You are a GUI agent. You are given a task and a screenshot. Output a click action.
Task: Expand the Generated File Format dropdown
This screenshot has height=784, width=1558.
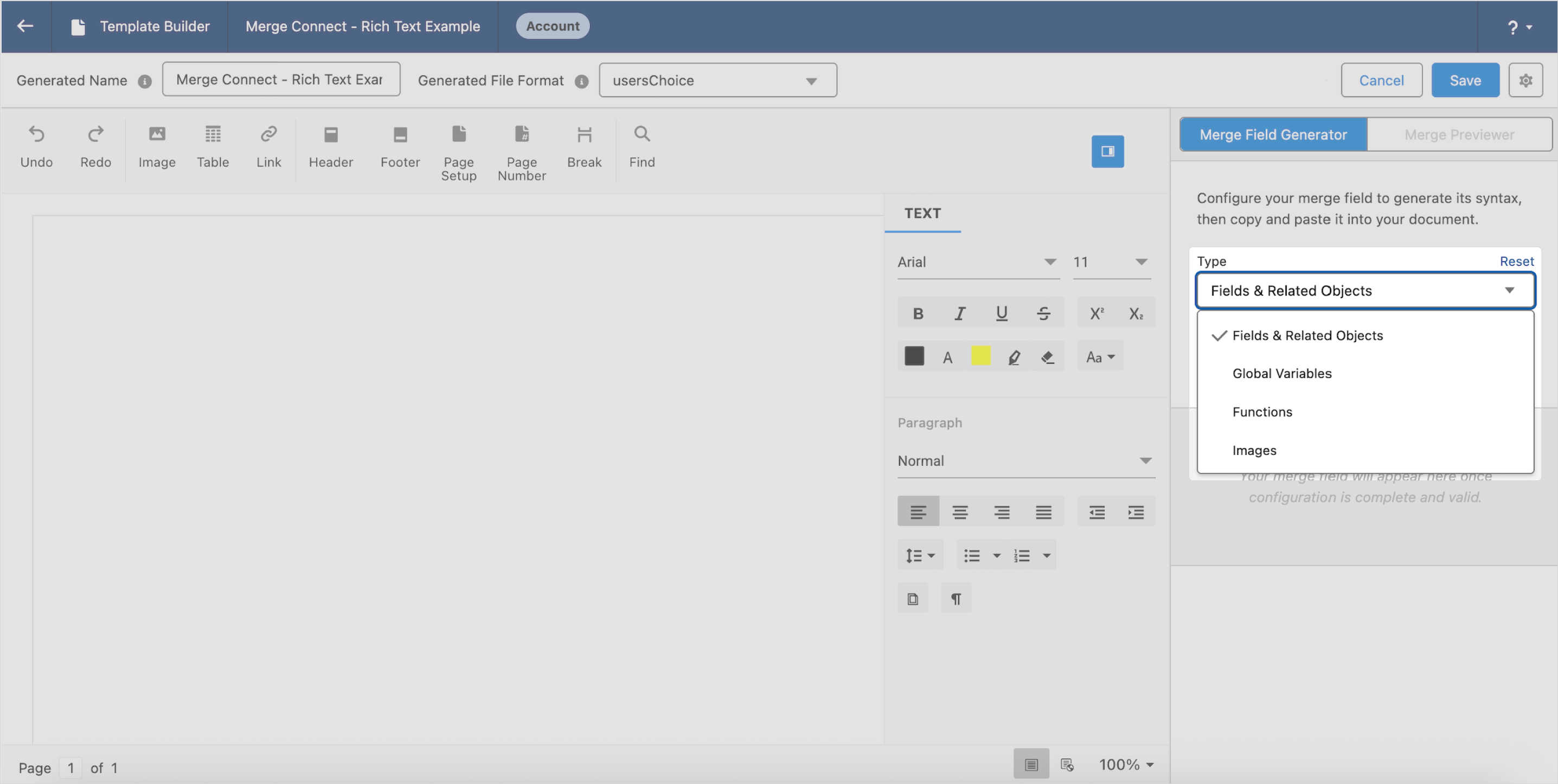point(717,80)
